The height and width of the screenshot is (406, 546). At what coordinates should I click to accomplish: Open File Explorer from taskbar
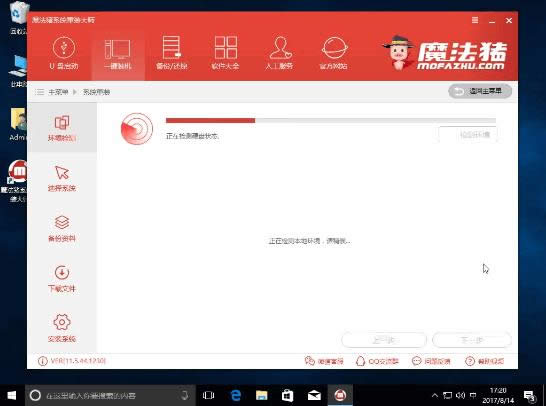point(262,395)
